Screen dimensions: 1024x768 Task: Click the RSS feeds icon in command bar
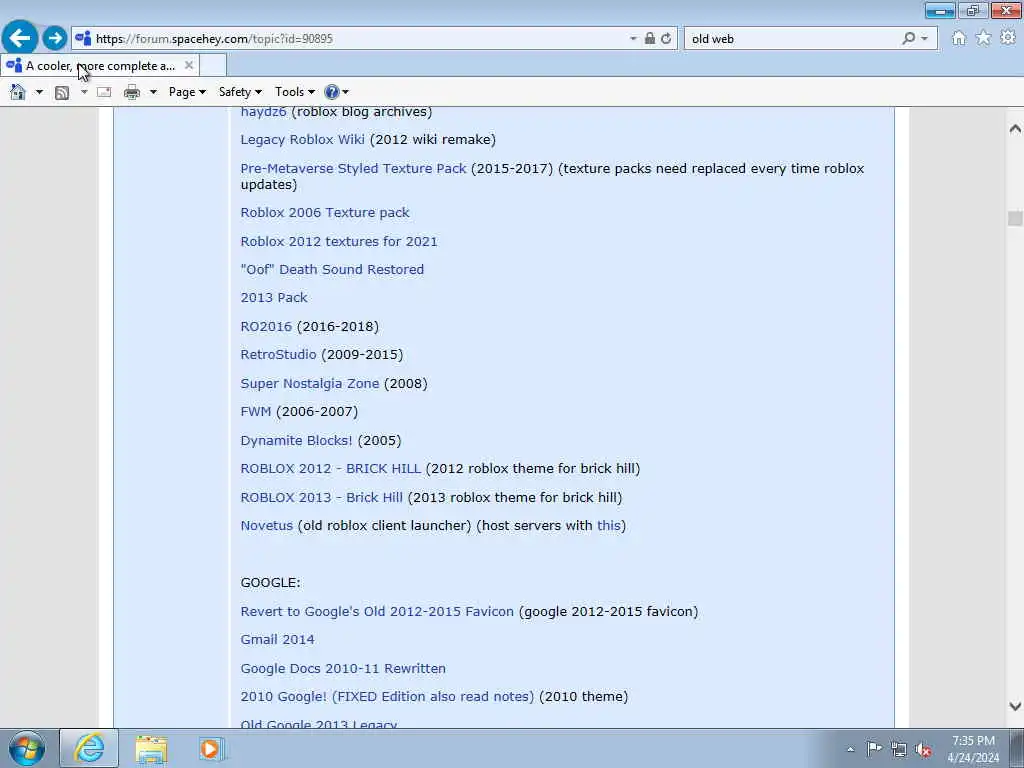coord(62,92)
